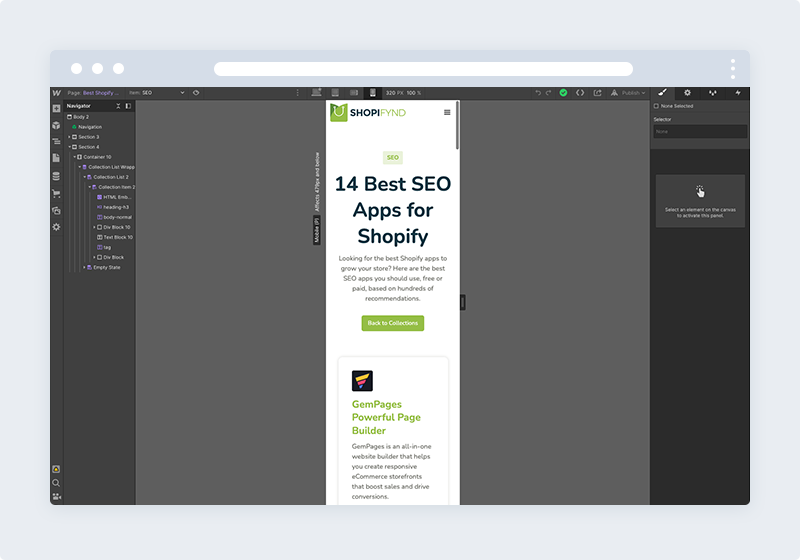
Task: Open the Interactions lightning tab
Action: point(738,92)
